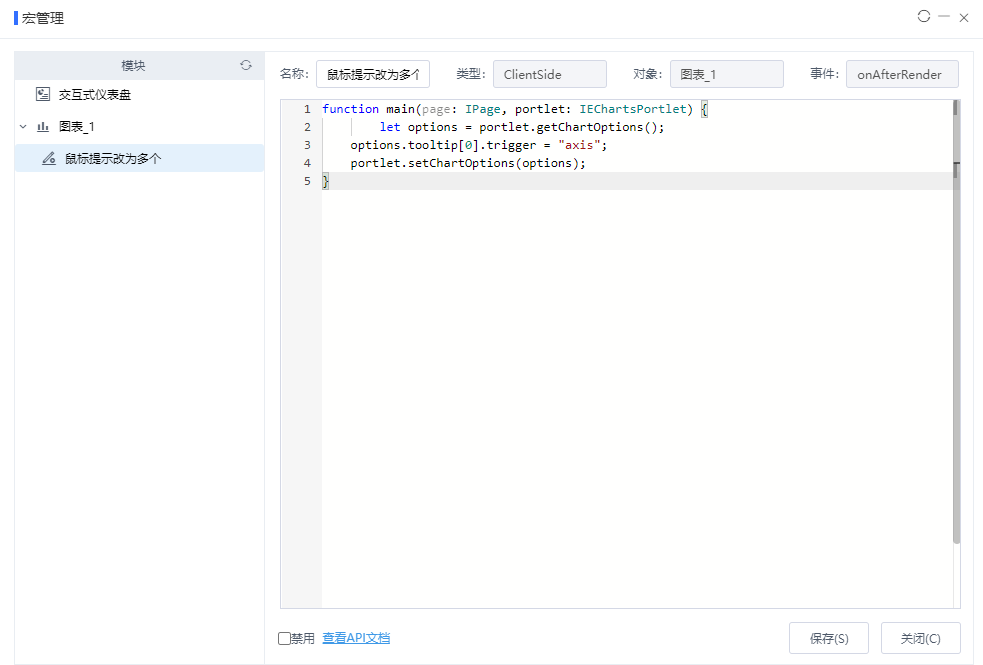Click line number 1 in the editor gutter
The image size is (983, 665).
click(307, 109)
